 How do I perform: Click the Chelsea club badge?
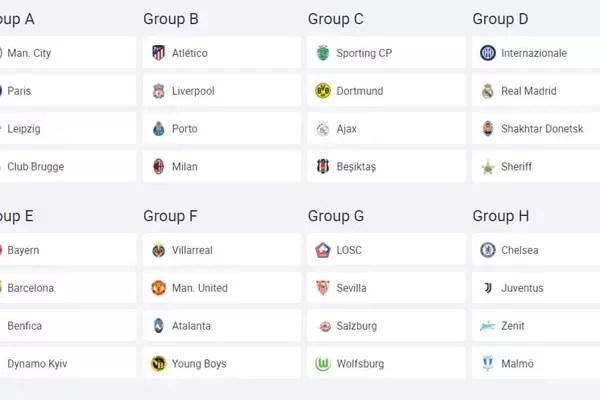click(487, 250)
